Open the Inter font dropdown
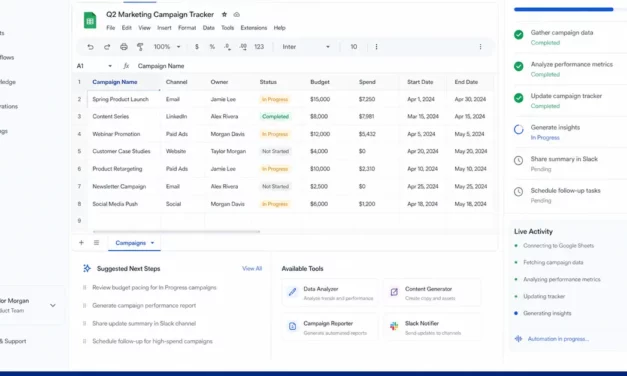 pos(306,47)
